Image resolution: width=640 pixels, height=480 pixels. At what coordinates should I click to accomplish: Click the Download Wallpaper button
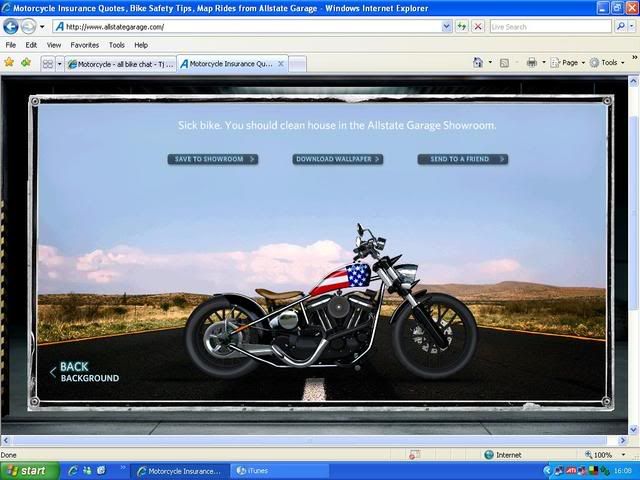click(x=337, y=159)
